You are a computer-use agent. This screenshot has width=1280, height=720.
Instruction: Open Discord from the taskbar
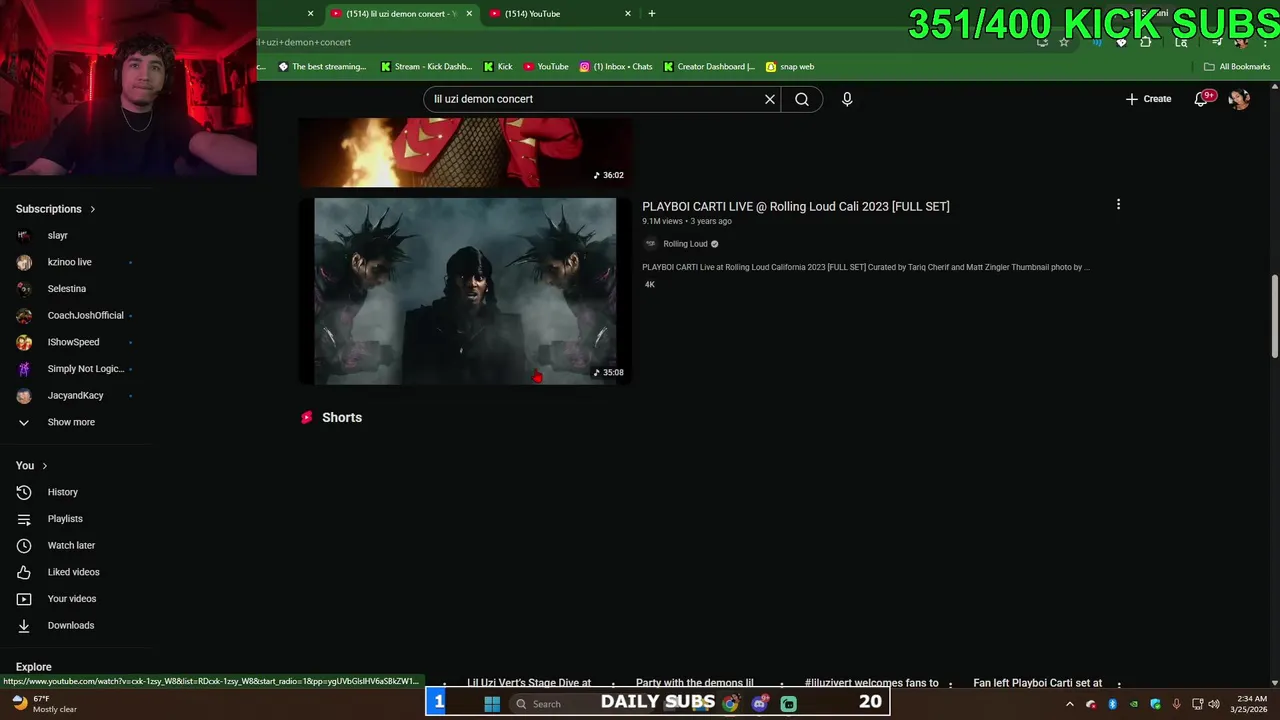pyautogui.click(x=760, y=704)
